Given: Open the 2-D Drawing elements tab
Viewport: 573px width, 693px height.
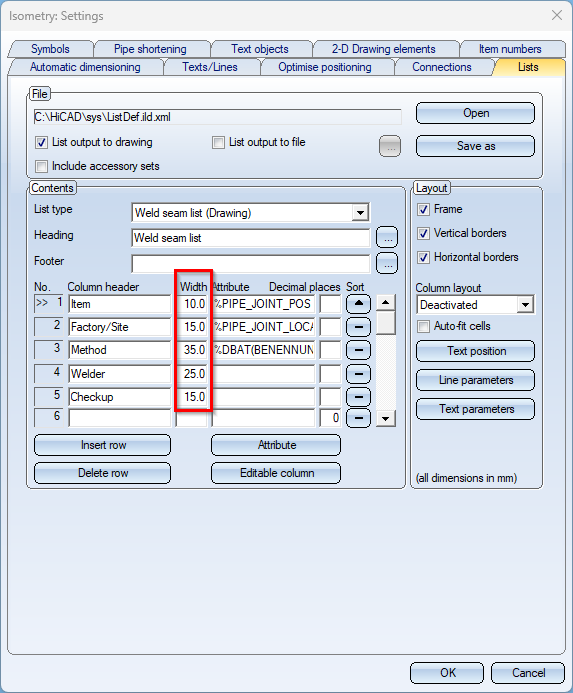Looking at the screenshot, I should 384,49.
